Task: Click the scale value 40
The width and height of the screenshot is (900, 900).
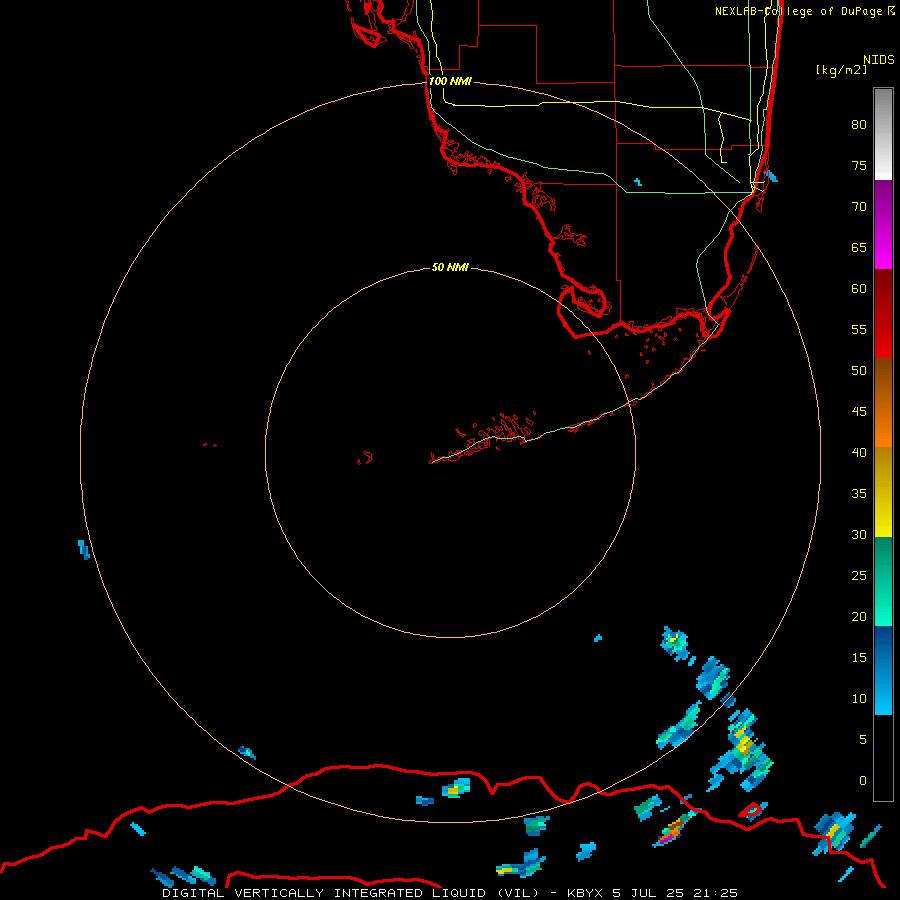Action: click(x=859, y=453)
